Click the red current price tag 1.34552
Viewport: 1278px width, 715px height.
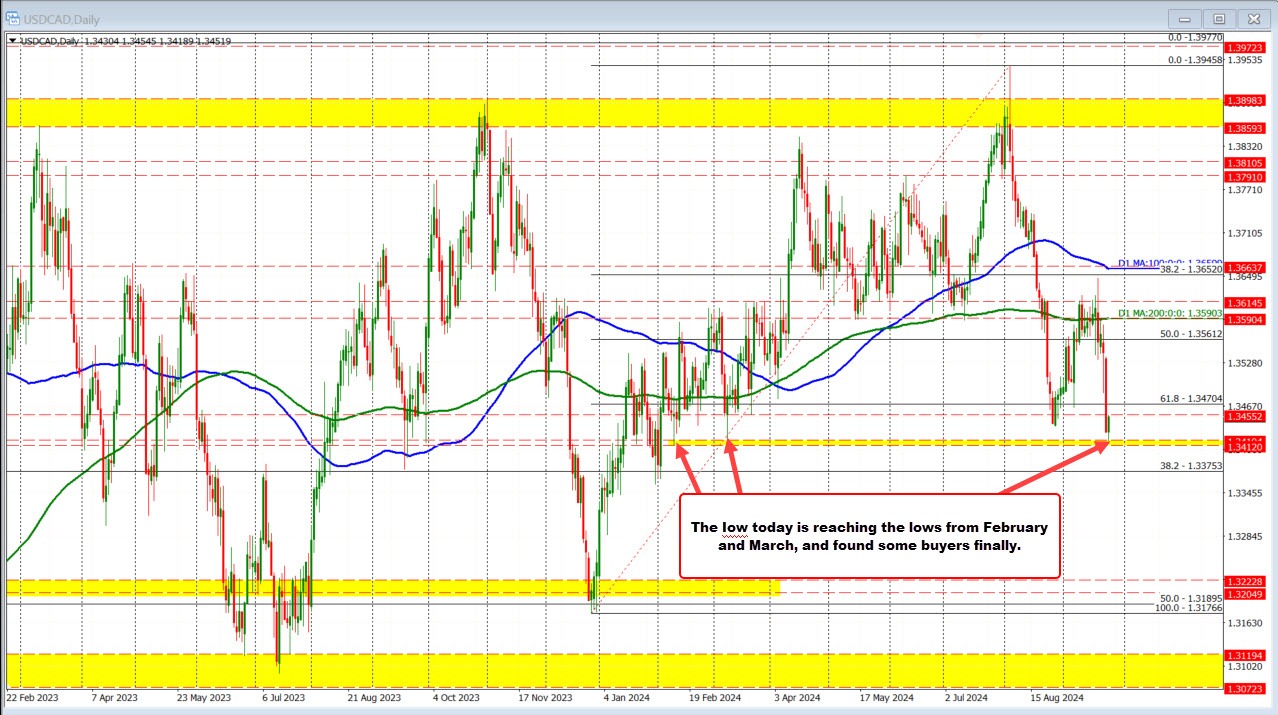(1244, 418)
